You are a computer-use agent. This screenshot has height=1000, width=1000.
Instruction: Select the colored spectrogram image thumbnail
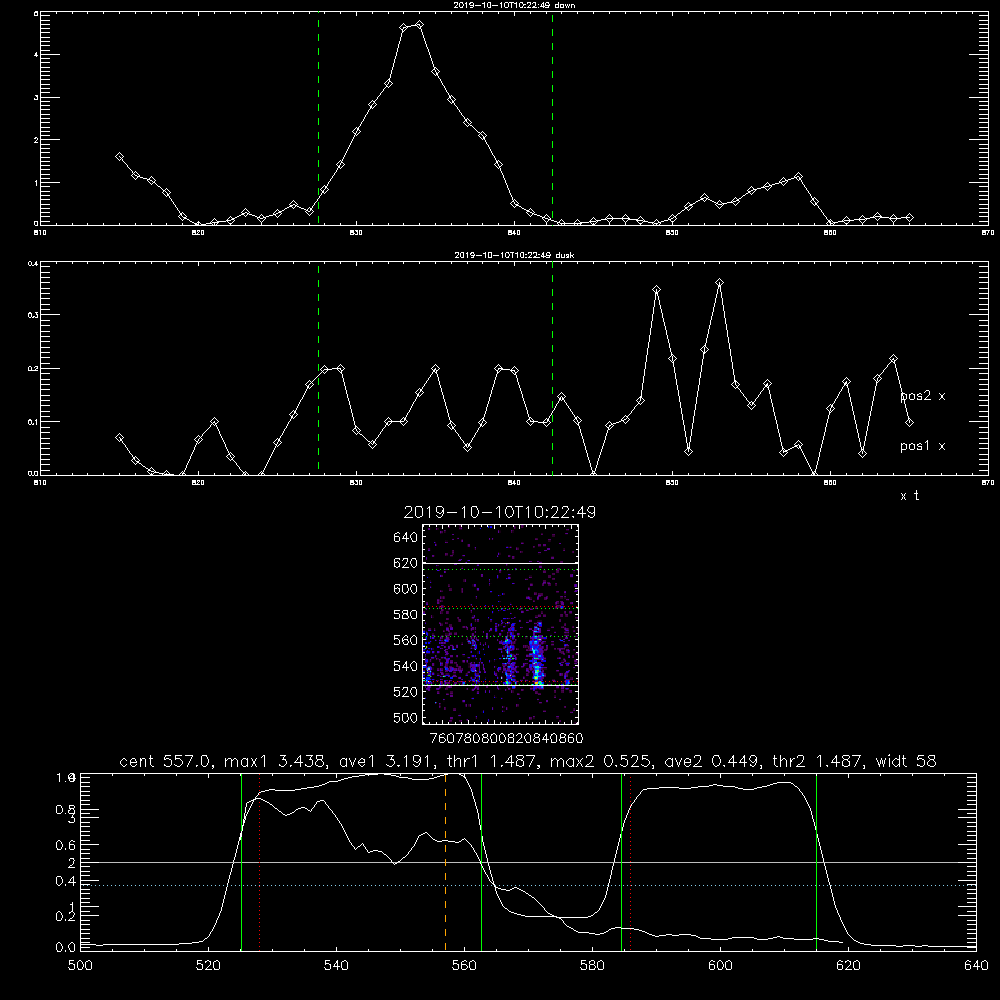[501, 624]
